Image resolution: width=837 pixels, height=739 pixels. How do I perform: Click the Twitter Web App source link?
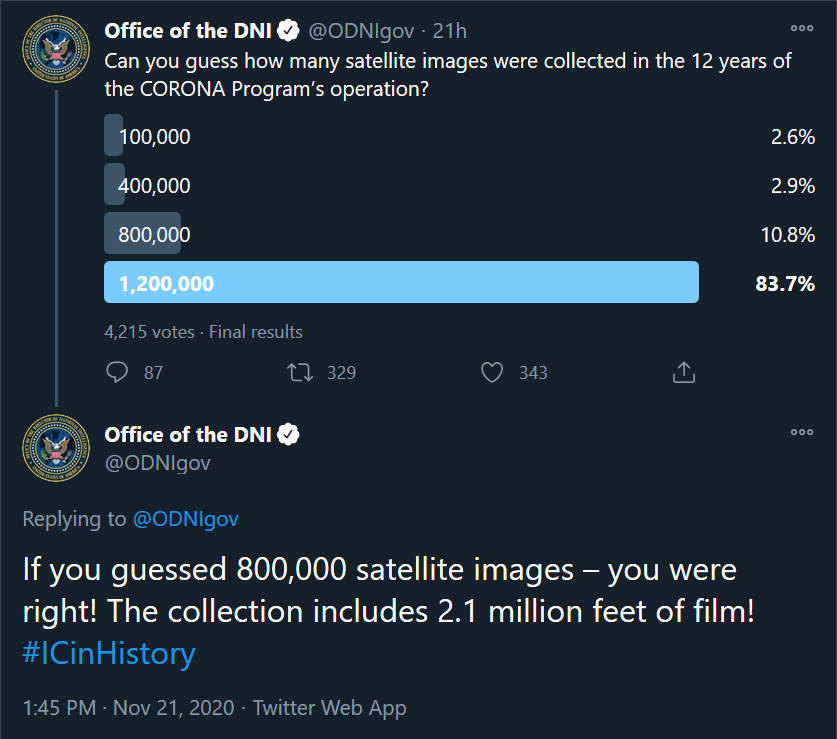pyautogui.click(x=329, y=708)
